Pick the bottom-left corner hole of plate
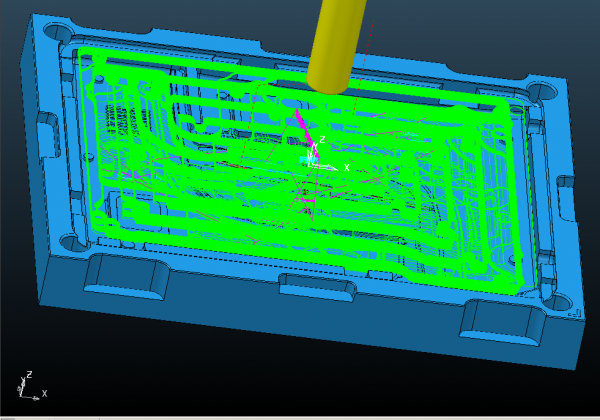This screenshot has width=600, height=420. 68,241
